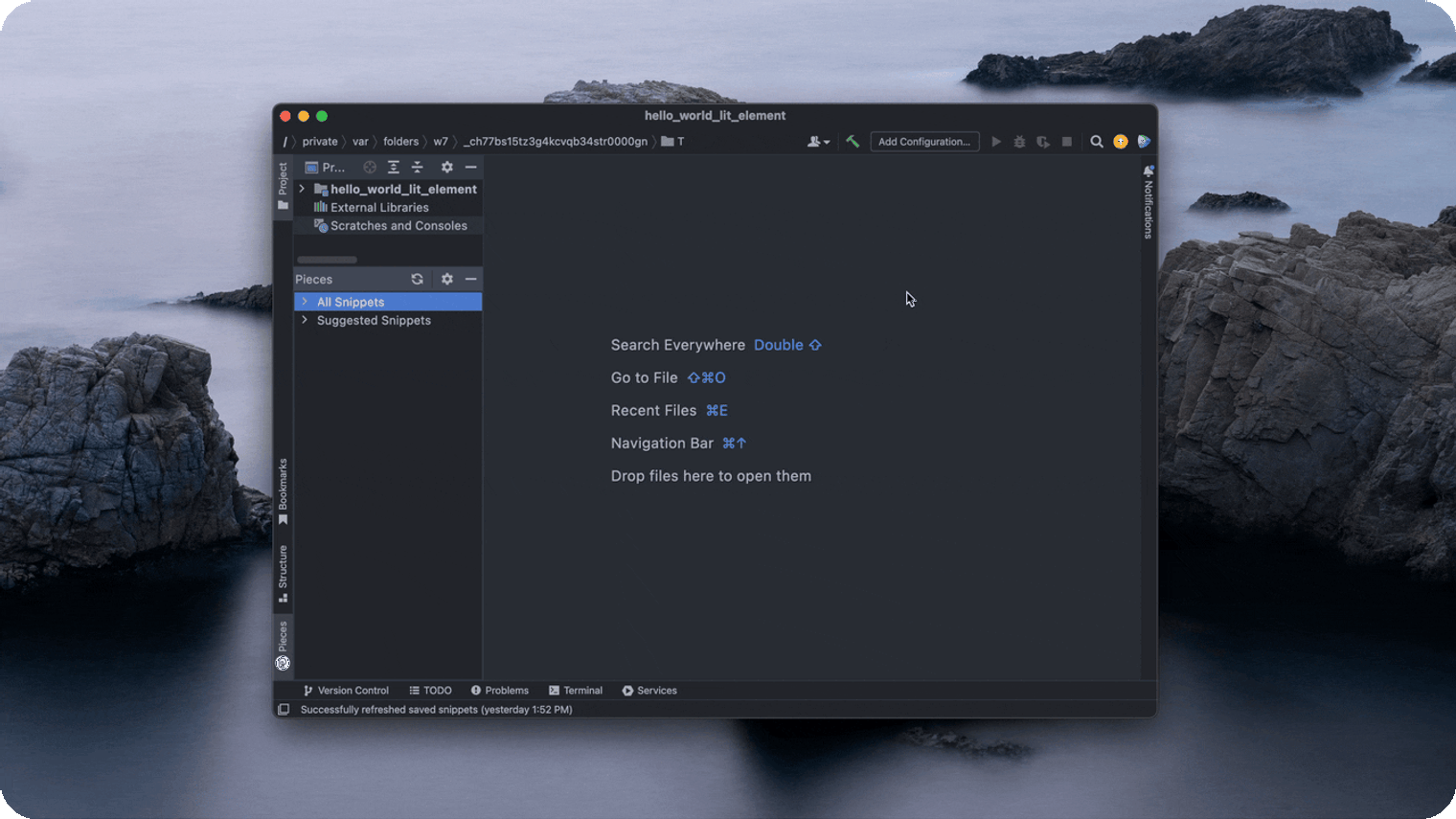Click the Debug bug icon
The height and width of the screenshot is (819, 1456).
(1019, 142)
